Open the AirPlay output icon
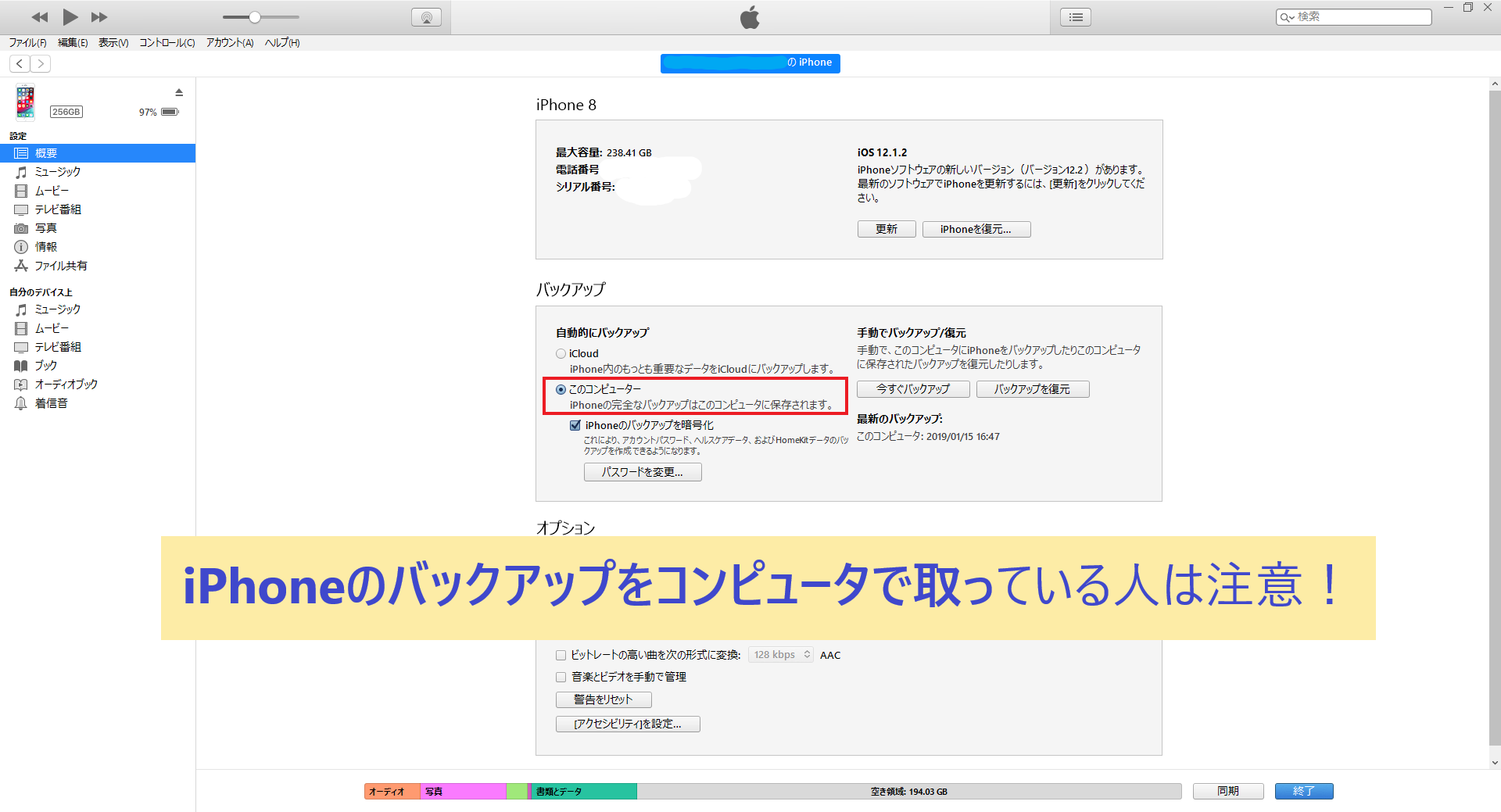 pos(426,17)
